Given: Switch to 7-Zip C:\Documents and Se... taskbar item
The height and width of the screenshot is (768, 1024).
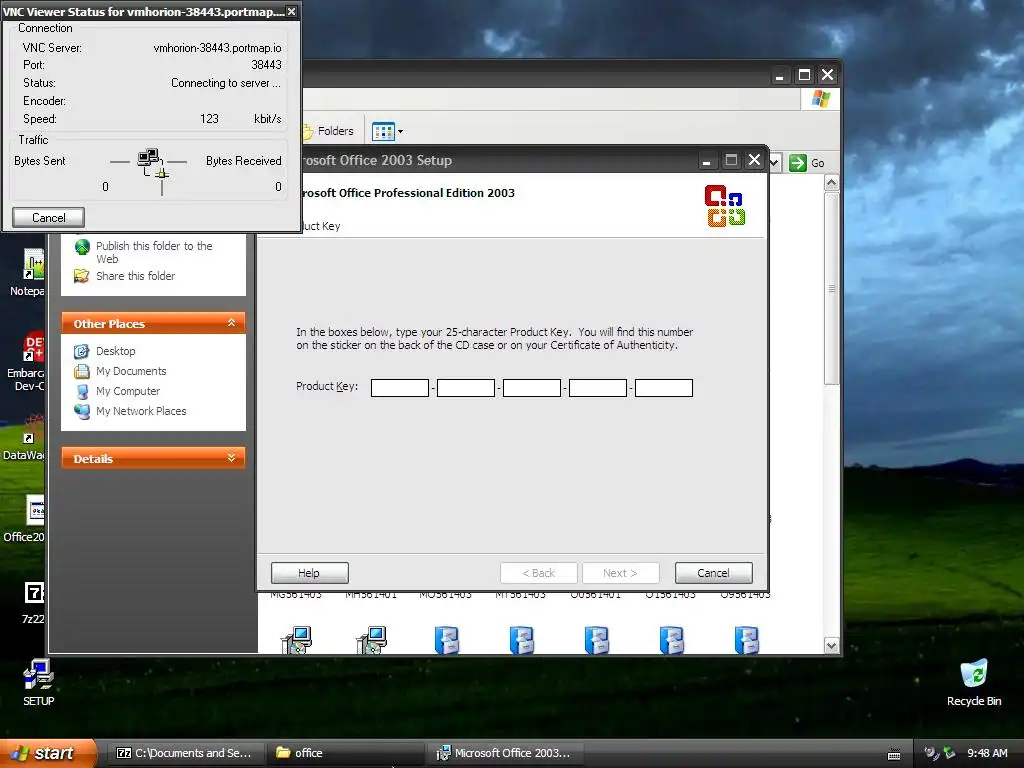Looking at the screenshot, I should click(185, 753).
